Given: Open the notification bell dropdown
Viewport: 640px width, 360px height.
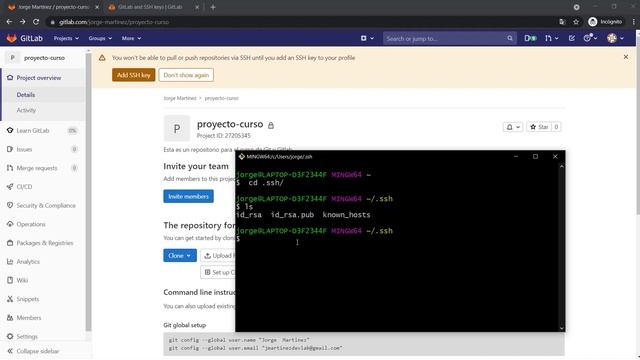Looking at the screenshot, I should click(513, 127).
